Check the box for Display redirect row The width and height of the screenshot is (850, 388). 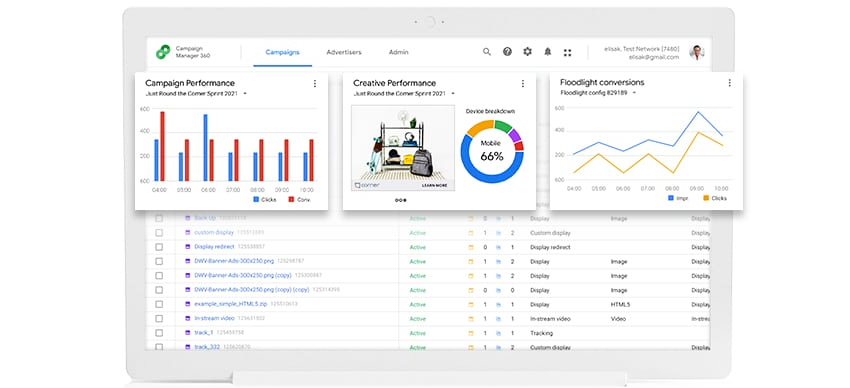(159, 247)
